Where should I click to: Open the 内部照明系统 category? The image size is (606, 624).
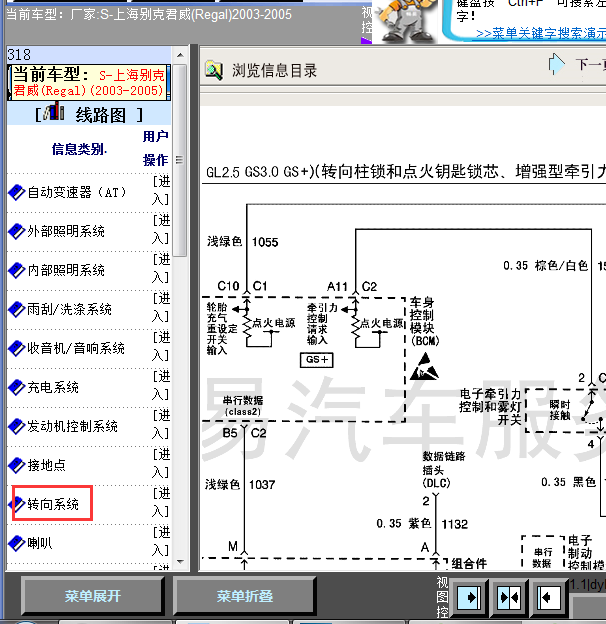pos(66,271)
